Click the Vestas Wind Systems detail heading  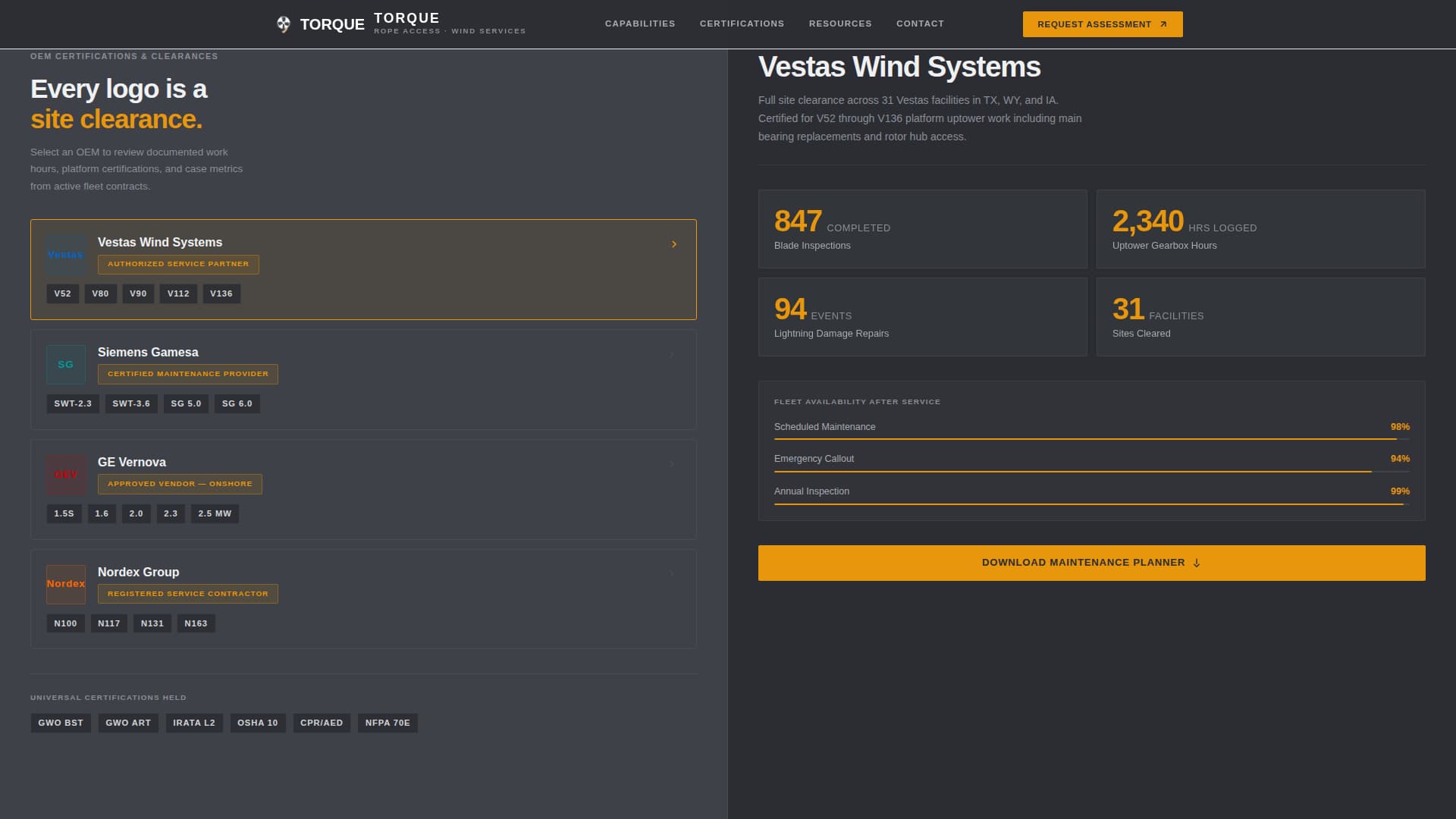tap(899, 67)
